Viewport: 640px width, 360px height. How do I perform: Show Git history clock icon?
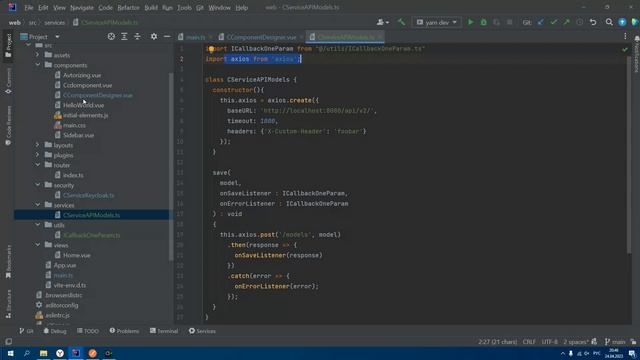(580, 22)
